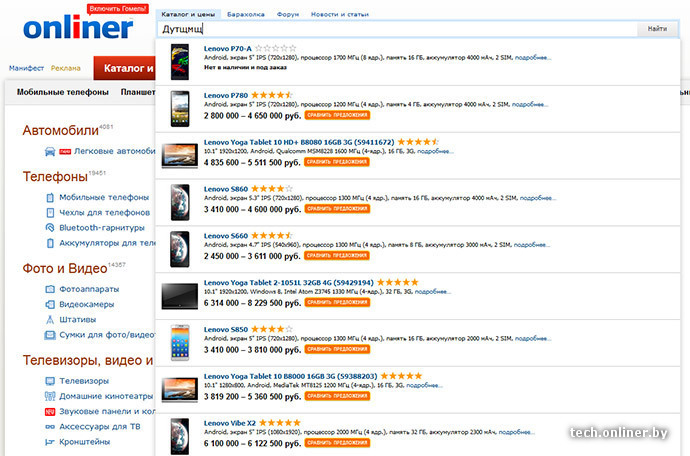Open the Lenovo P780 product thumbnail
The width and height of the screenshot is (690, 456).
[180, 109]
